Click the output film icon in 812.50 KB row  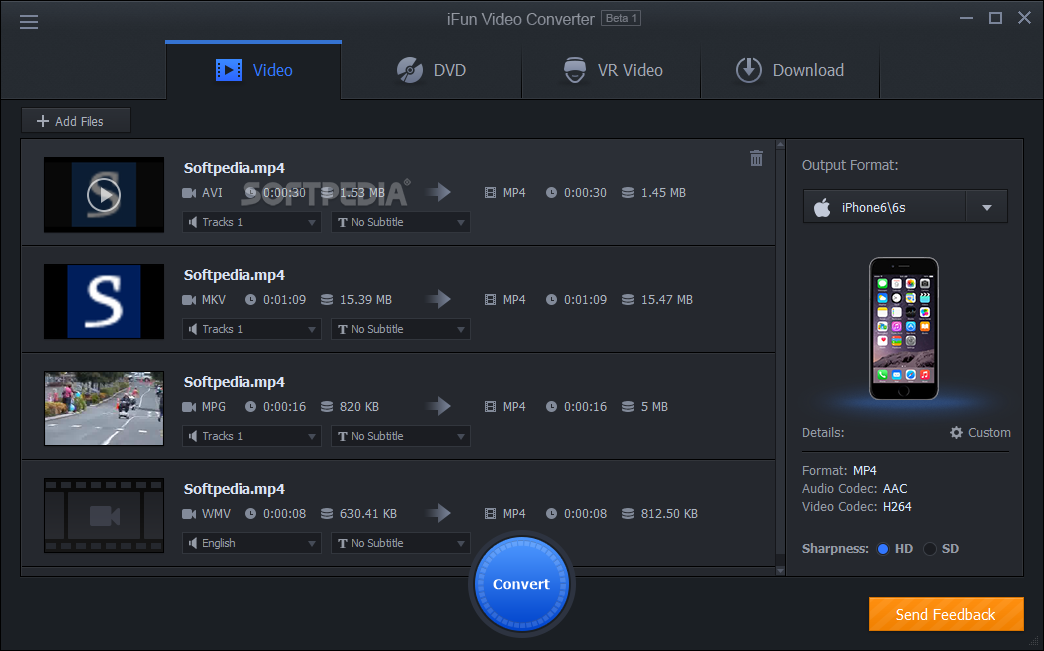491,514
